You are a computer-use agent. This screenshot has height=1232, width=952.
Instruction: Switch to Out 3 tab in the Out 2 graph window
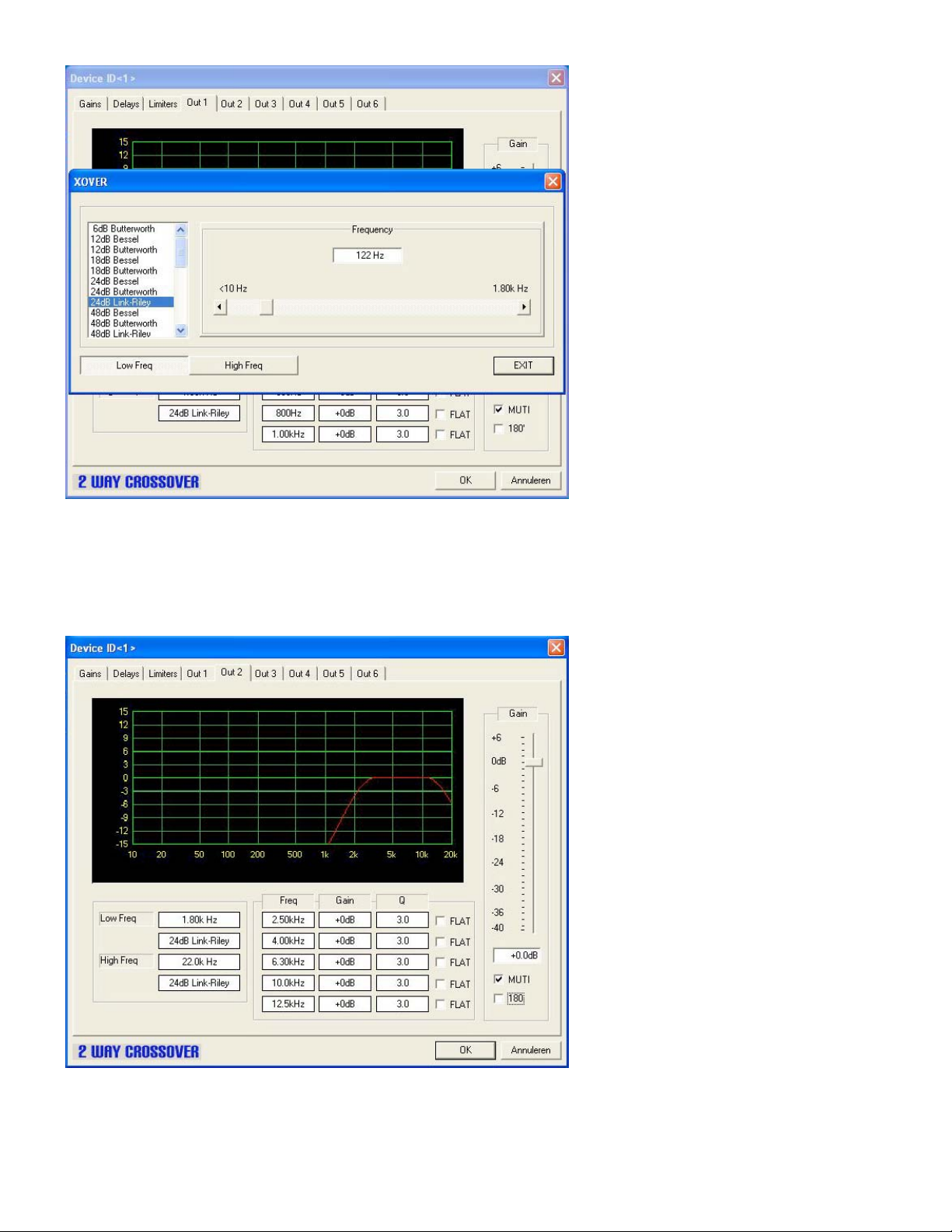point(266,674)
